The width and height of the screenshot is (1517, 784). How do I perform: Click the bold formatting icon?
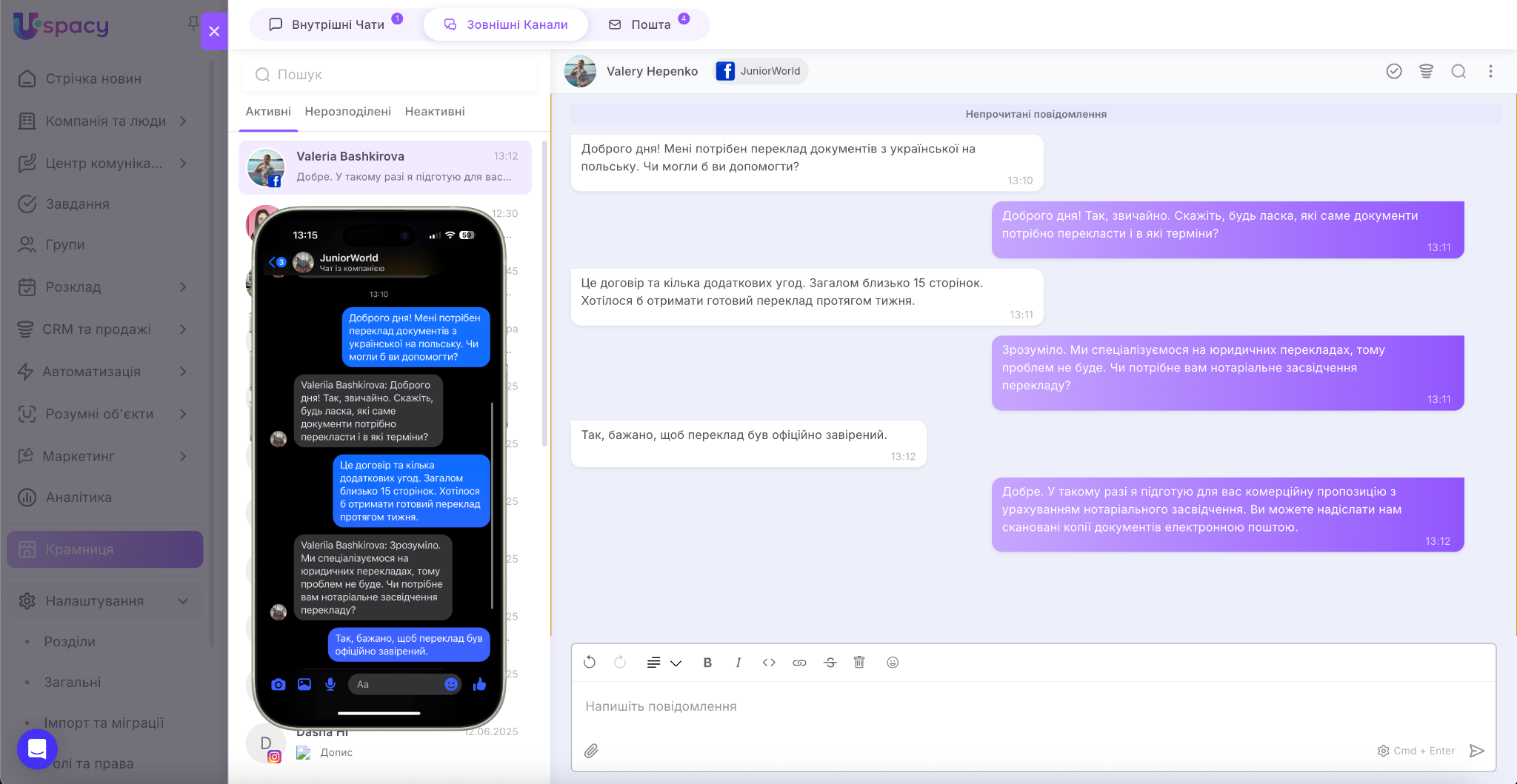tap(707, 663)
